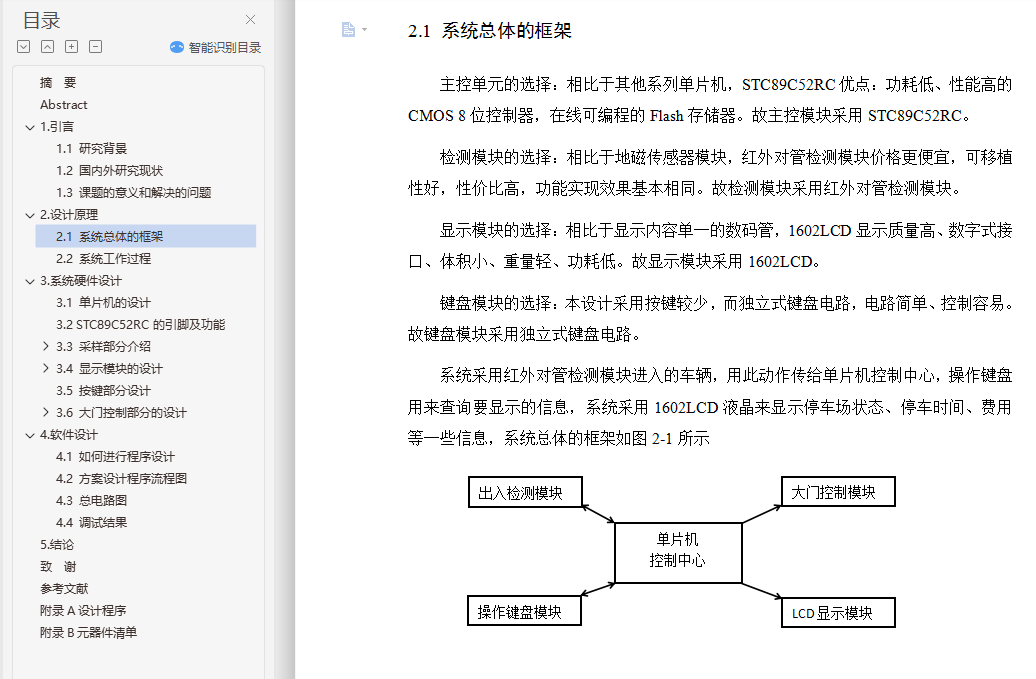Go to 摘 要 in the outline
The image size is (1036, 679).
(58, 83)
